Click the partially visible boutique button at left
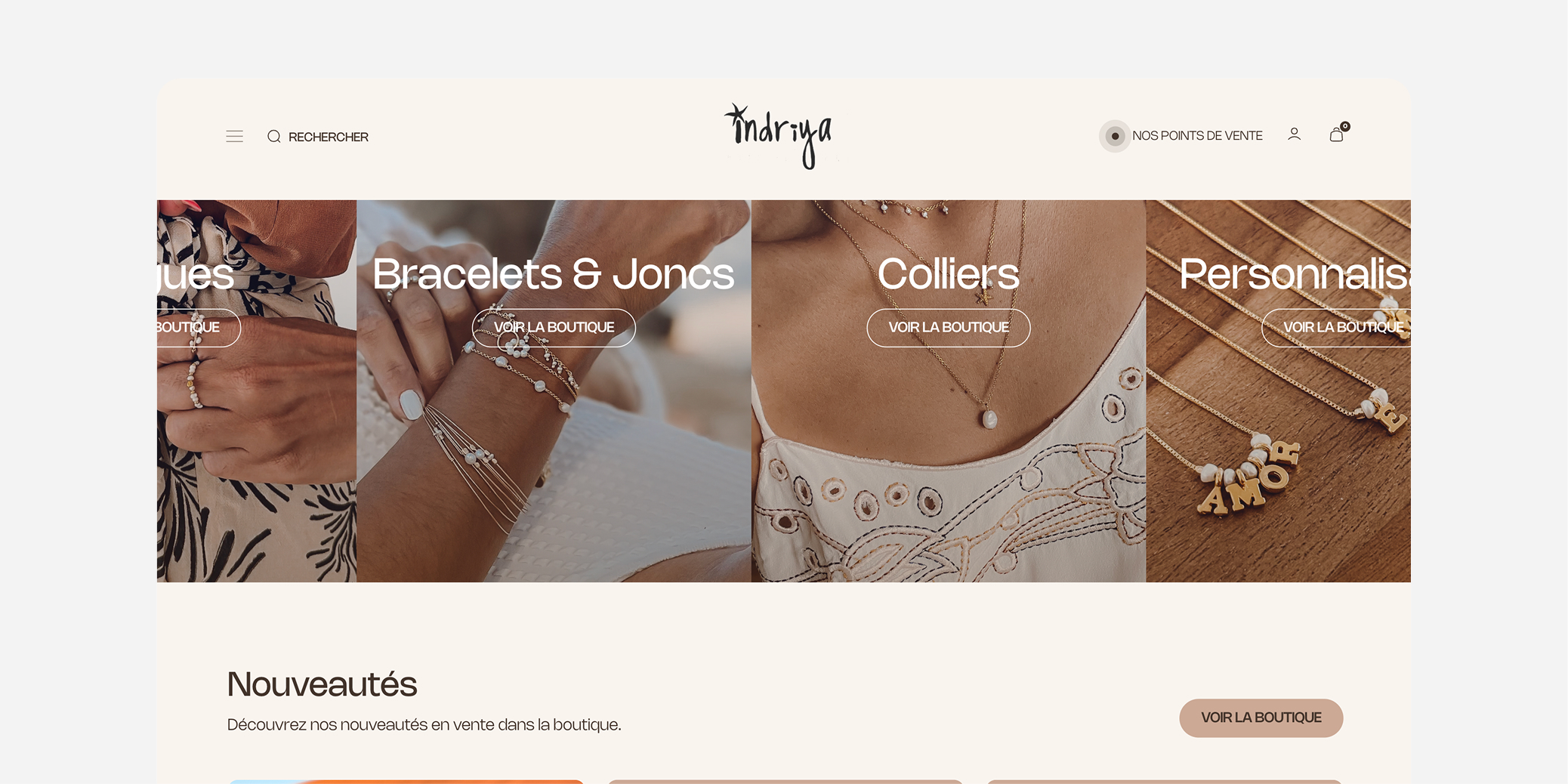The width and height of the screenshot is (1568, 784). point(199,328)
